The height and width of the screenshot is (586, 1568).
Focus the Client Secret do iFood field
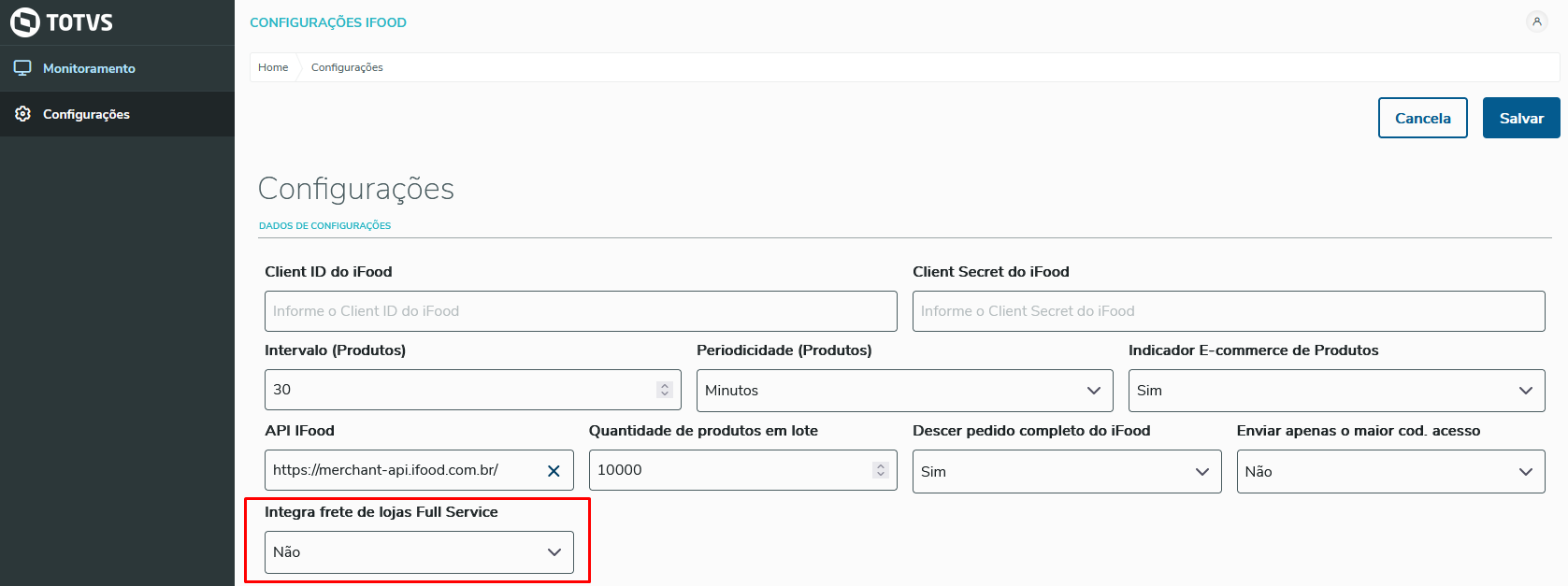1228,311
